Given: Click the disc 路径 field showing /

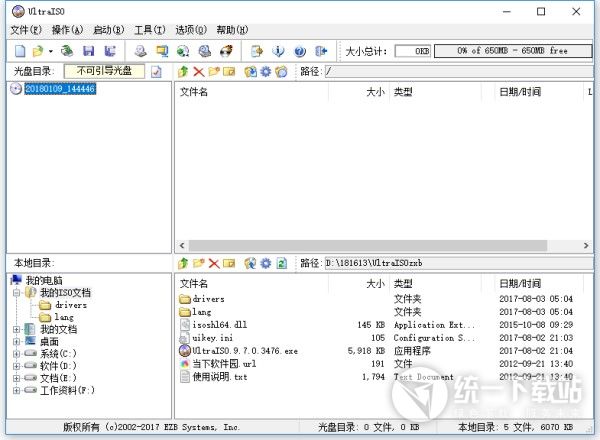Looking at the screenshot, I should [459, 72].
